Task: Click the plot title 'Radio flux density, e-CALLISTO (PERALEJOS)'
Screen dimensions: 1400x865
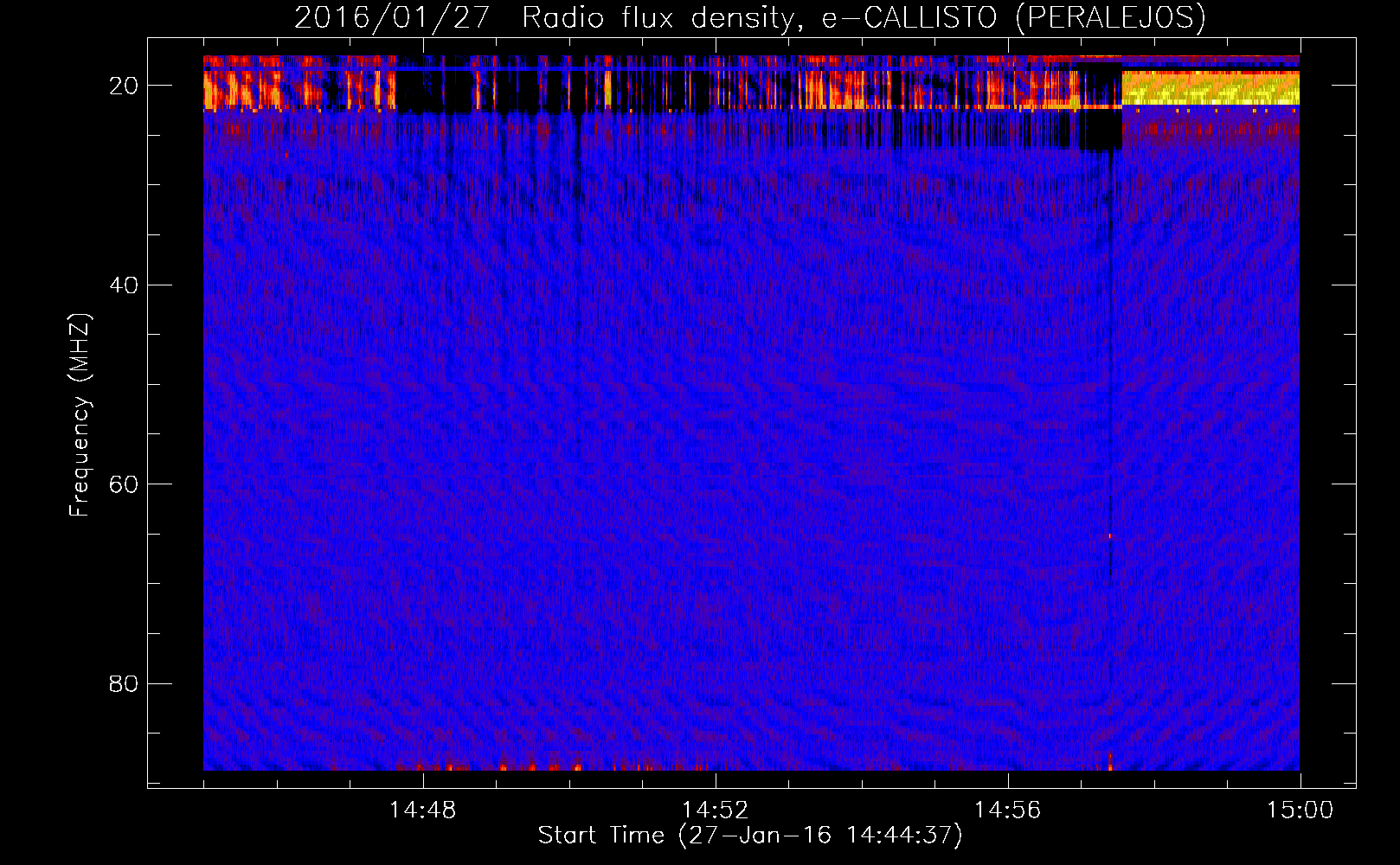Action: [864, 17]
